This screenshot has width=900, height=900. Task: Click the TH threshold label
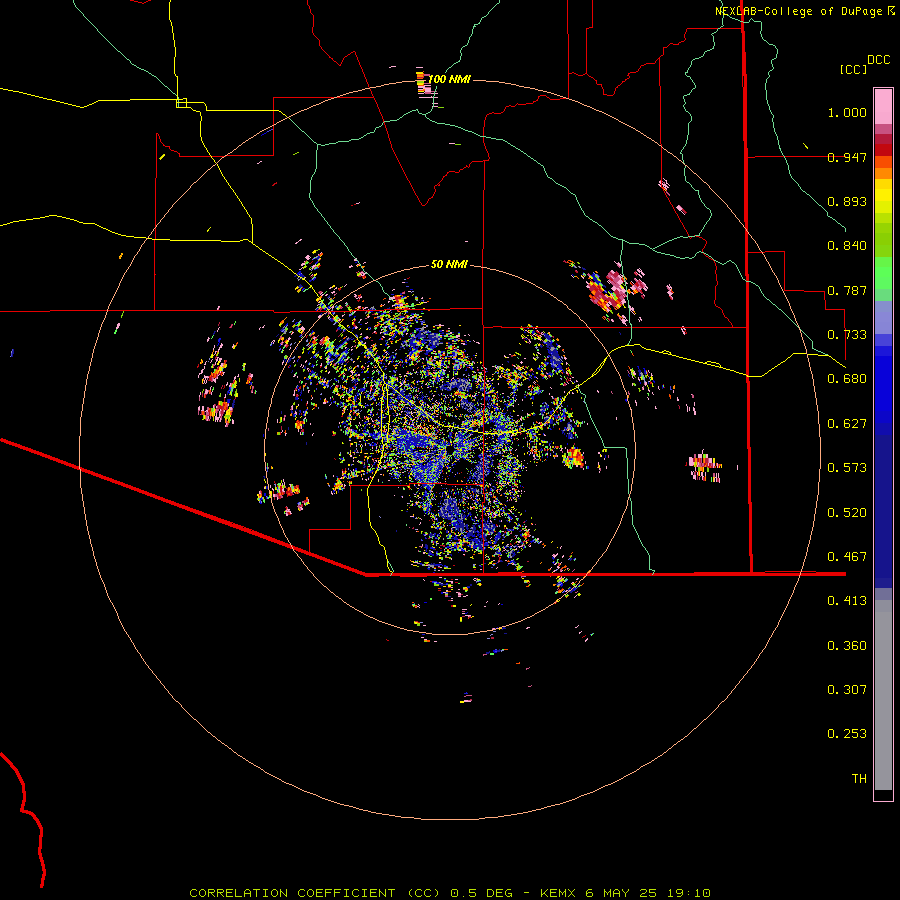(x=859, y=779)
